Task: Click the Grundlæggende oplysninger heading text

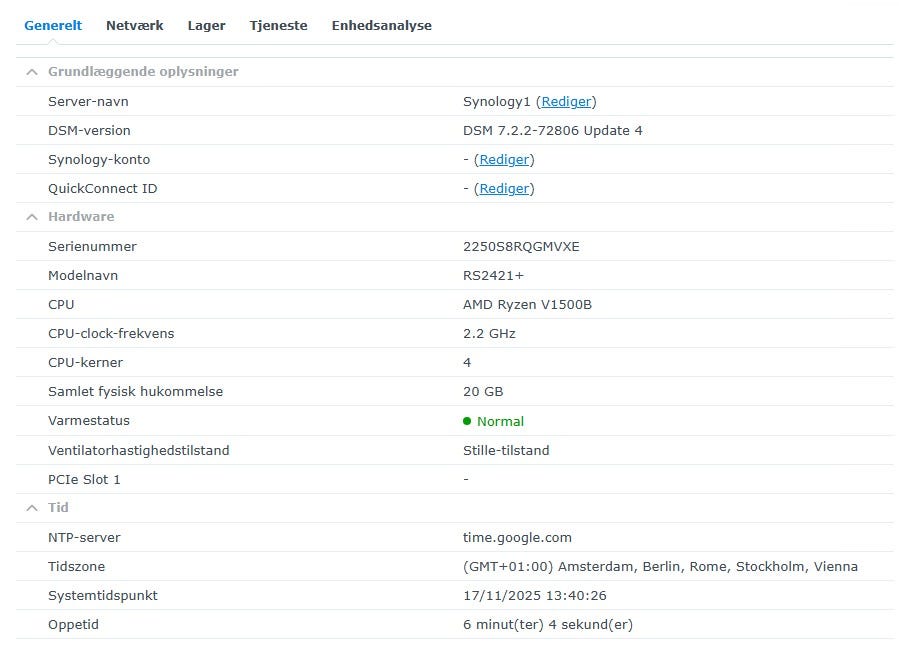Action: point(143,72)
